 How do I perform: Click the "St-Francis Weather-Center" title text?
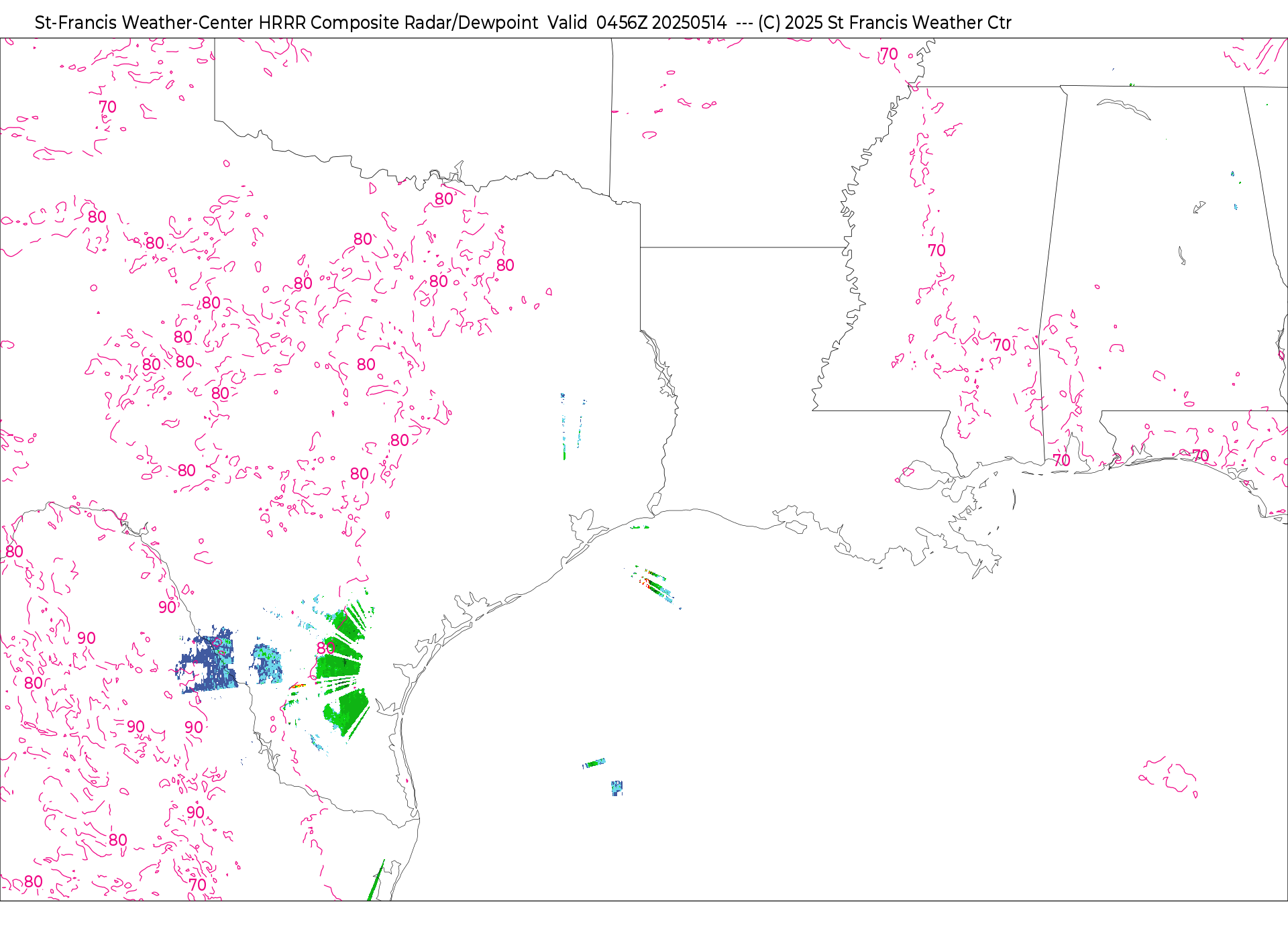click(144, 23)
